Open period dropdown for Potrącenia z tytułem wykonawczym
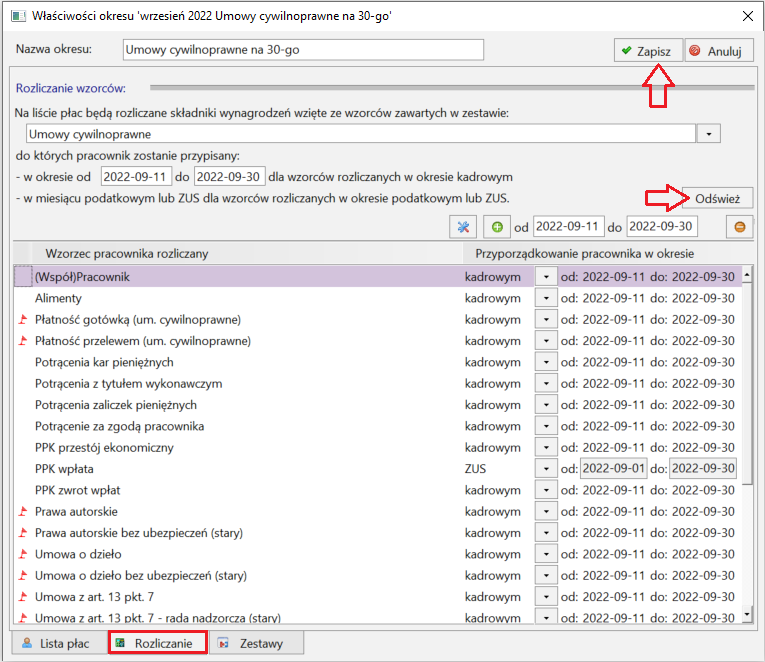This screenshot has height=662, width=765. 546,383
